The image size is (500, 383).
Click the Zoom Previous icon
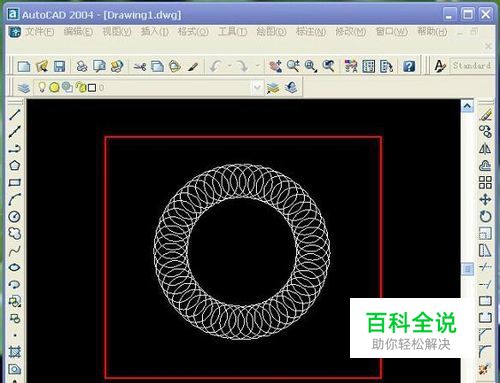(x=329, y=66)
